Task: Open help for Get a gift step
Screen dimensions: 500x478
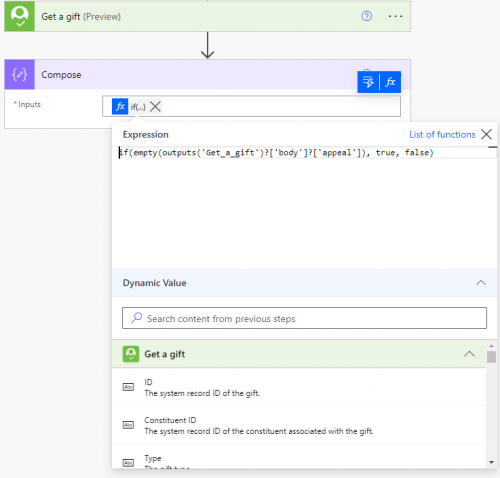Action: [x=367, y=16]
